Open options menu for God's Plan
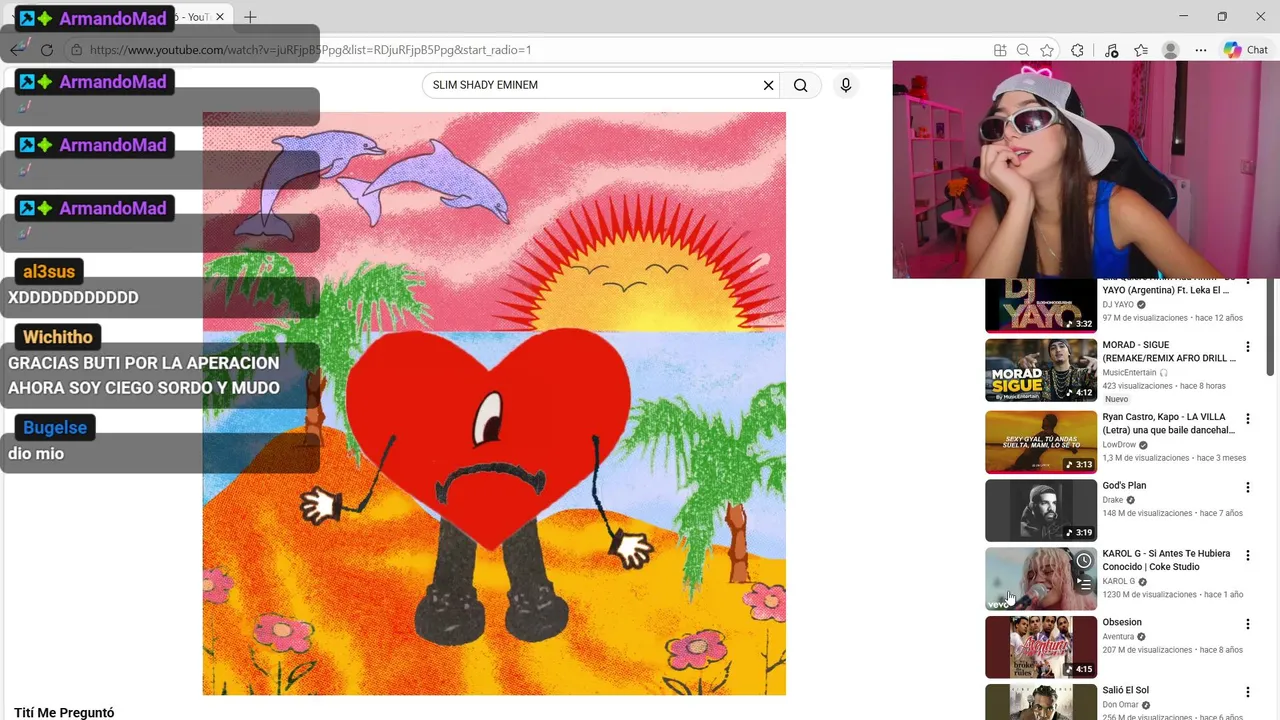This screenshot has width=1280, height=720. tap(1247, 487)
